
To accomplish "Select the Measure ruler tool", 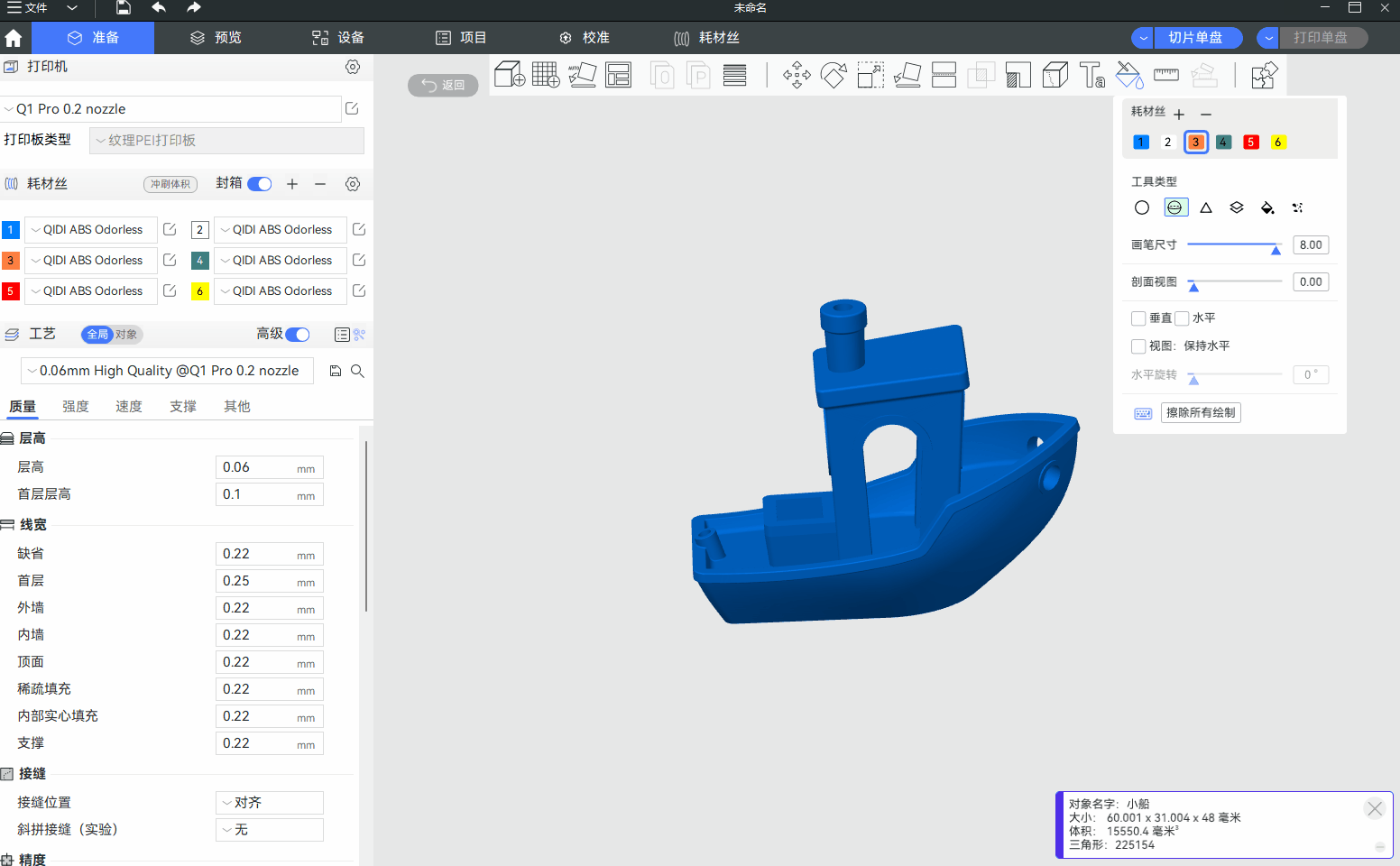I will (1165, 75).
